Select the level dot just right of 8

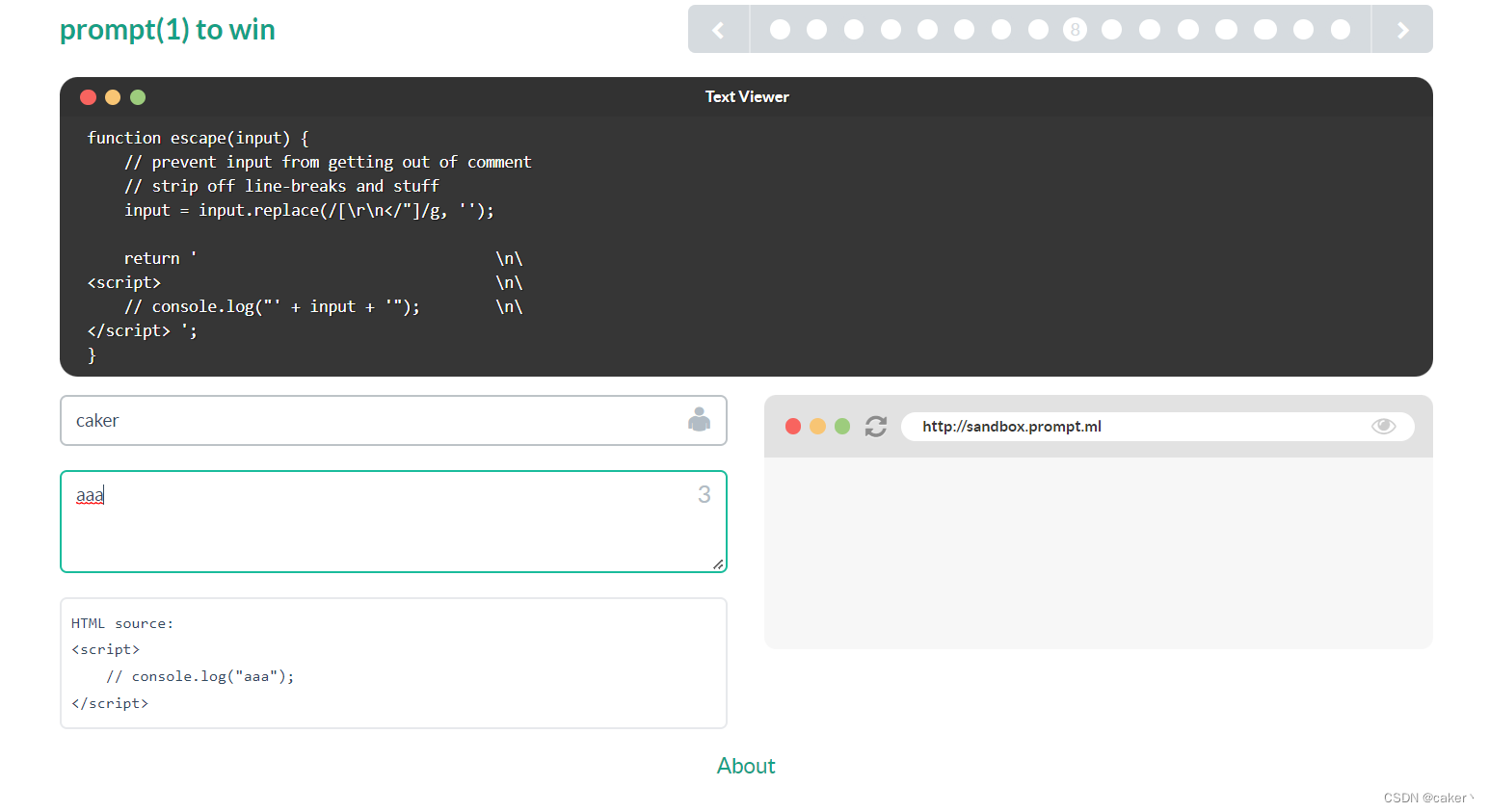(1111, 30)
